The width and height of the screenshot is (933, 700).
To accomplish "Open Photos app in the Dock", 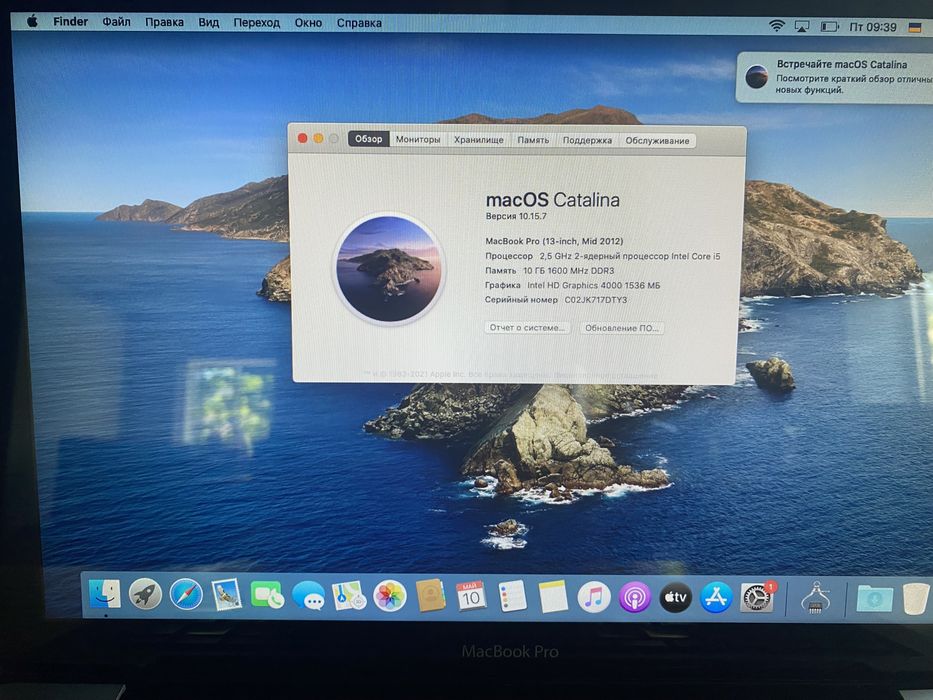I will (390, 596).
